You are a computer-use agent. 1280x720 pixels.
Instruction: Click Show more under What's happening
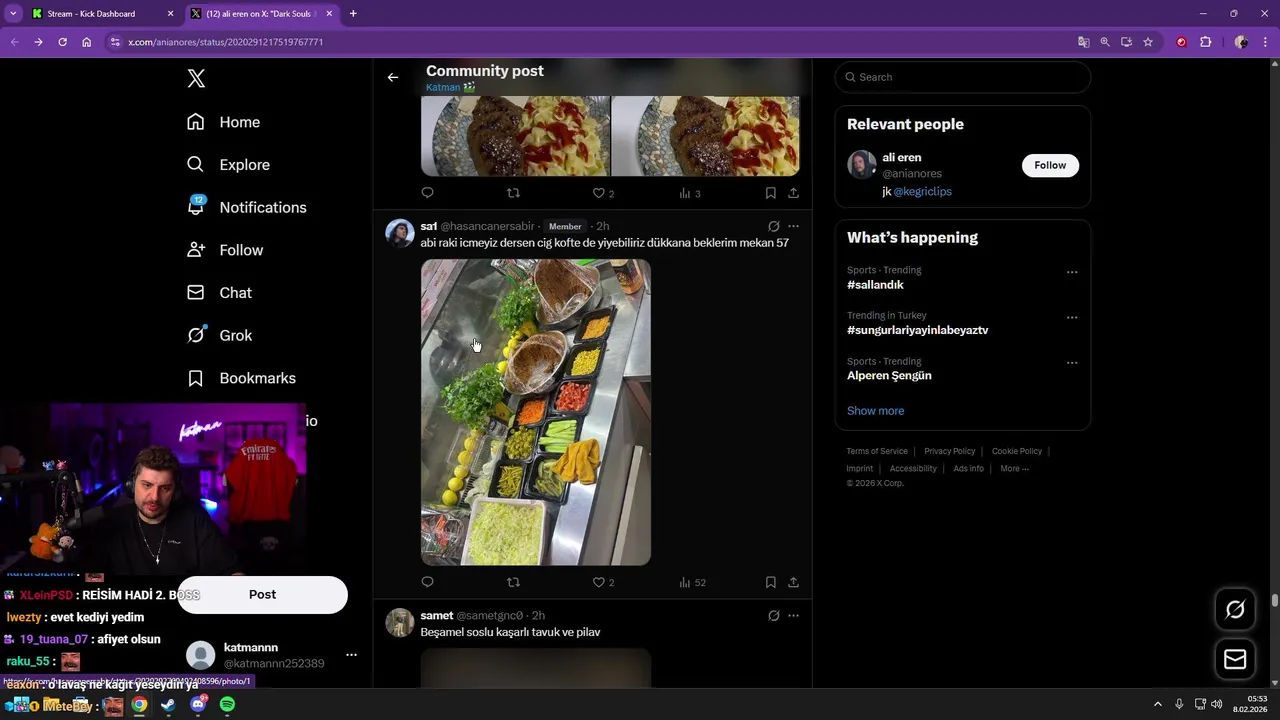click(875, 411)
